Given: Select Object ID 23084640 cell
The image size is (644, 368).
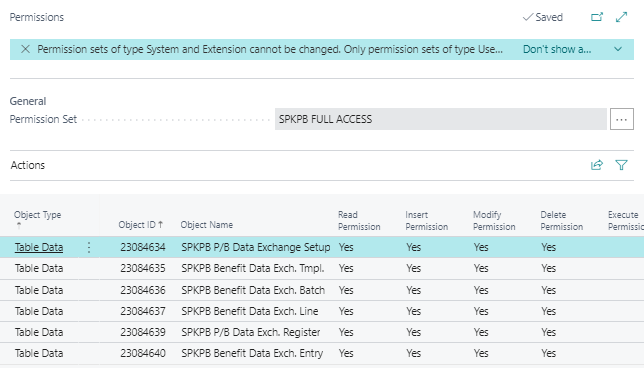Looking at the screenshot, I should pyautogui.click(x=143, y=353).
